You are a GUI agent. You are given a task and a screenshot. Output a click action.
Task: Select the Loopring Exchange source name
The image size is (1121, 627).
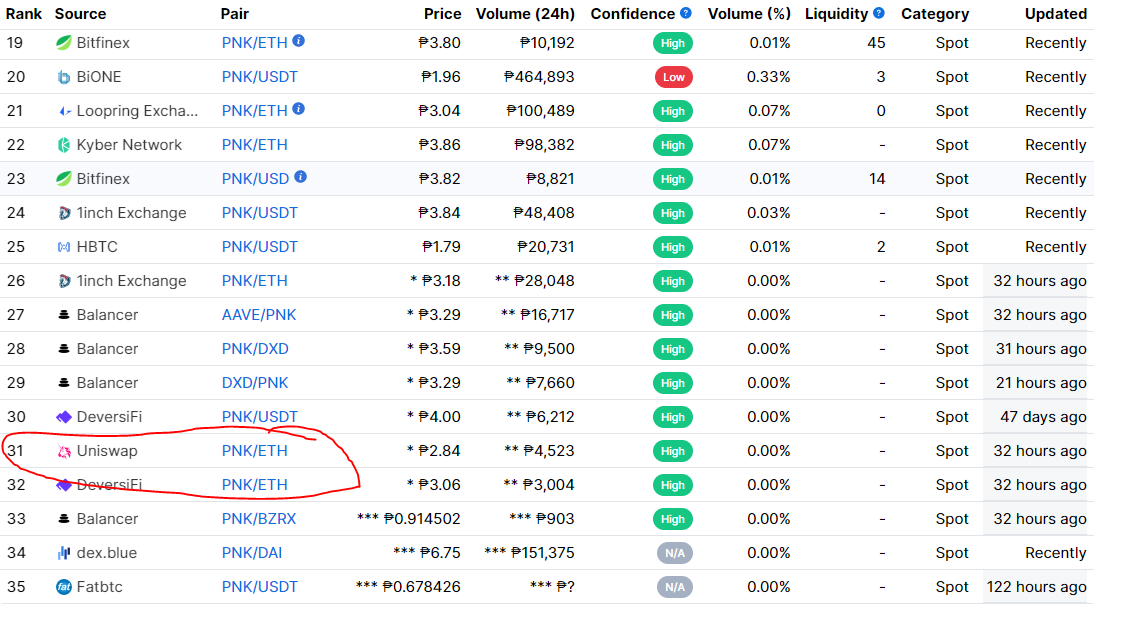click(137, 111)
